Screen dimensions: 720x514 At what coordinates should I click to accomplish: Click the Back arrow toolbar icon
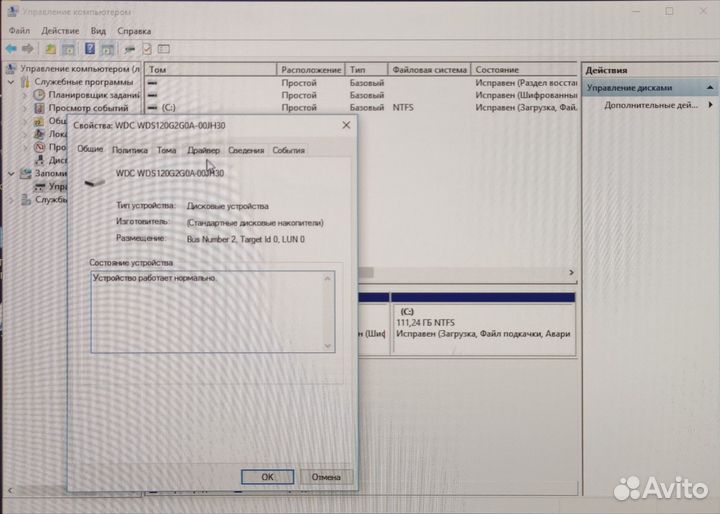point(11,48)
